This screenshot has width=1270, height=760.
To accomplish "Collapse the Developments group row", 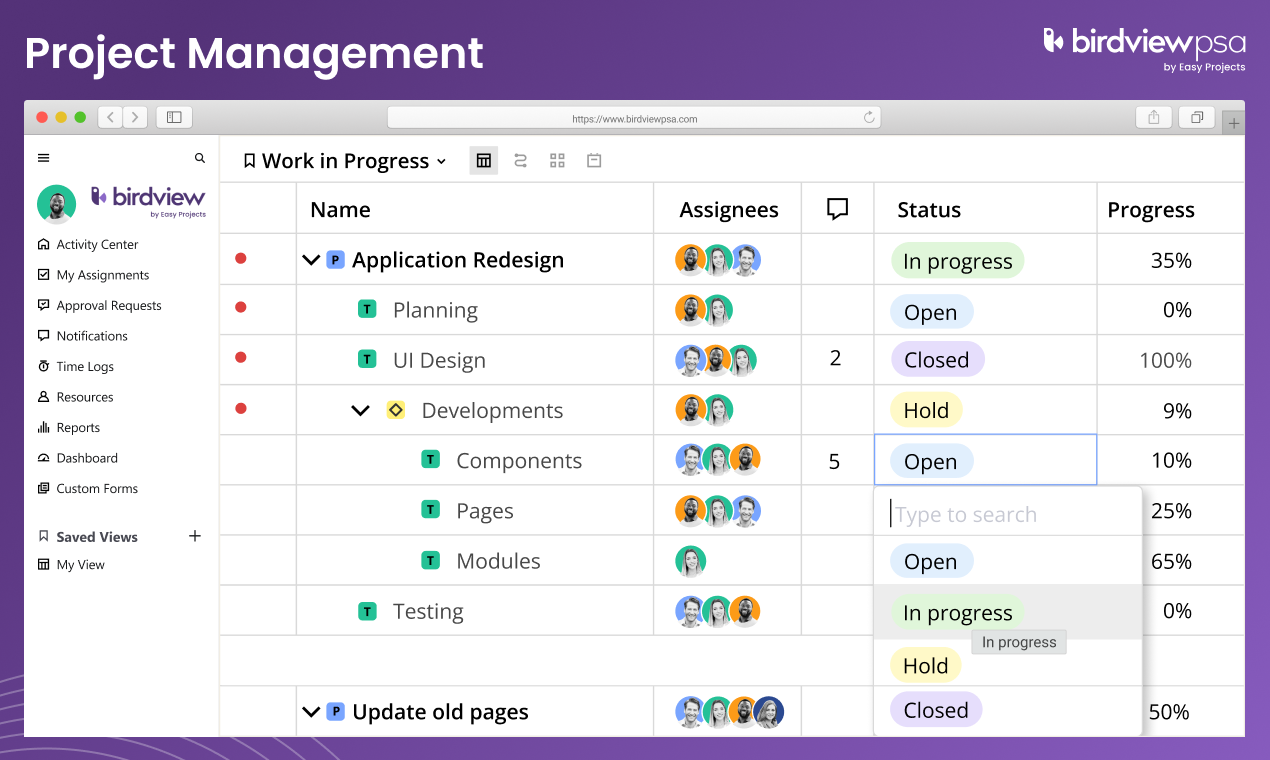I will tap(361, 410).
